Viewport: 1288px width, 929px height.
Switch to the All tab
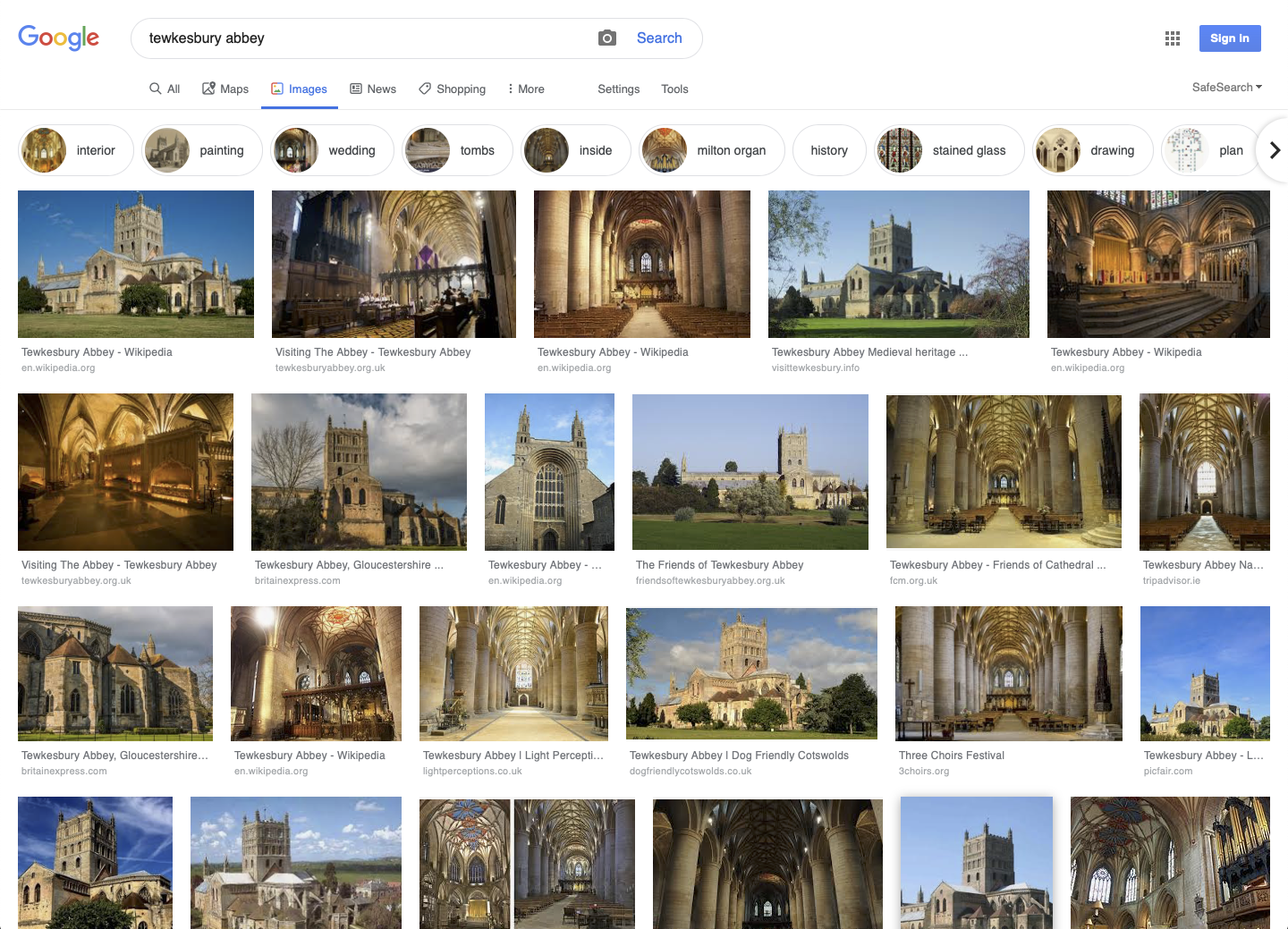(x=165, y=89)
